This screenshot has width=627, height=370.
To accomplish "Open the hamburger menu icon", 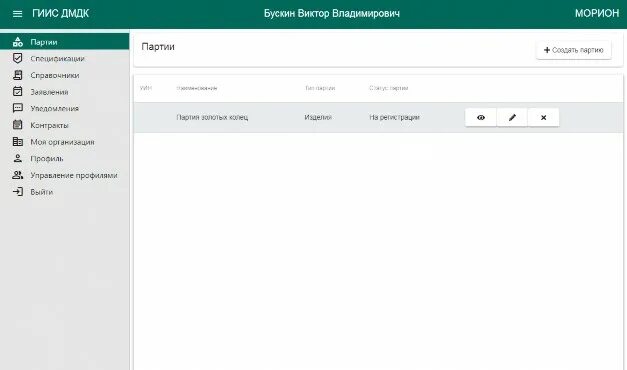I will (17, 14).
